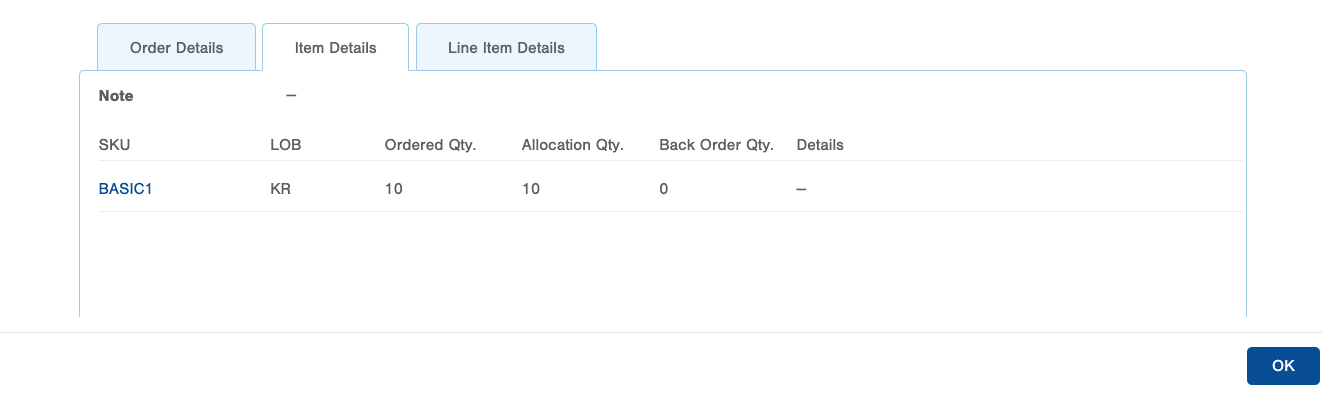Click the Ordered Qty. column header

tap(430, 145)
